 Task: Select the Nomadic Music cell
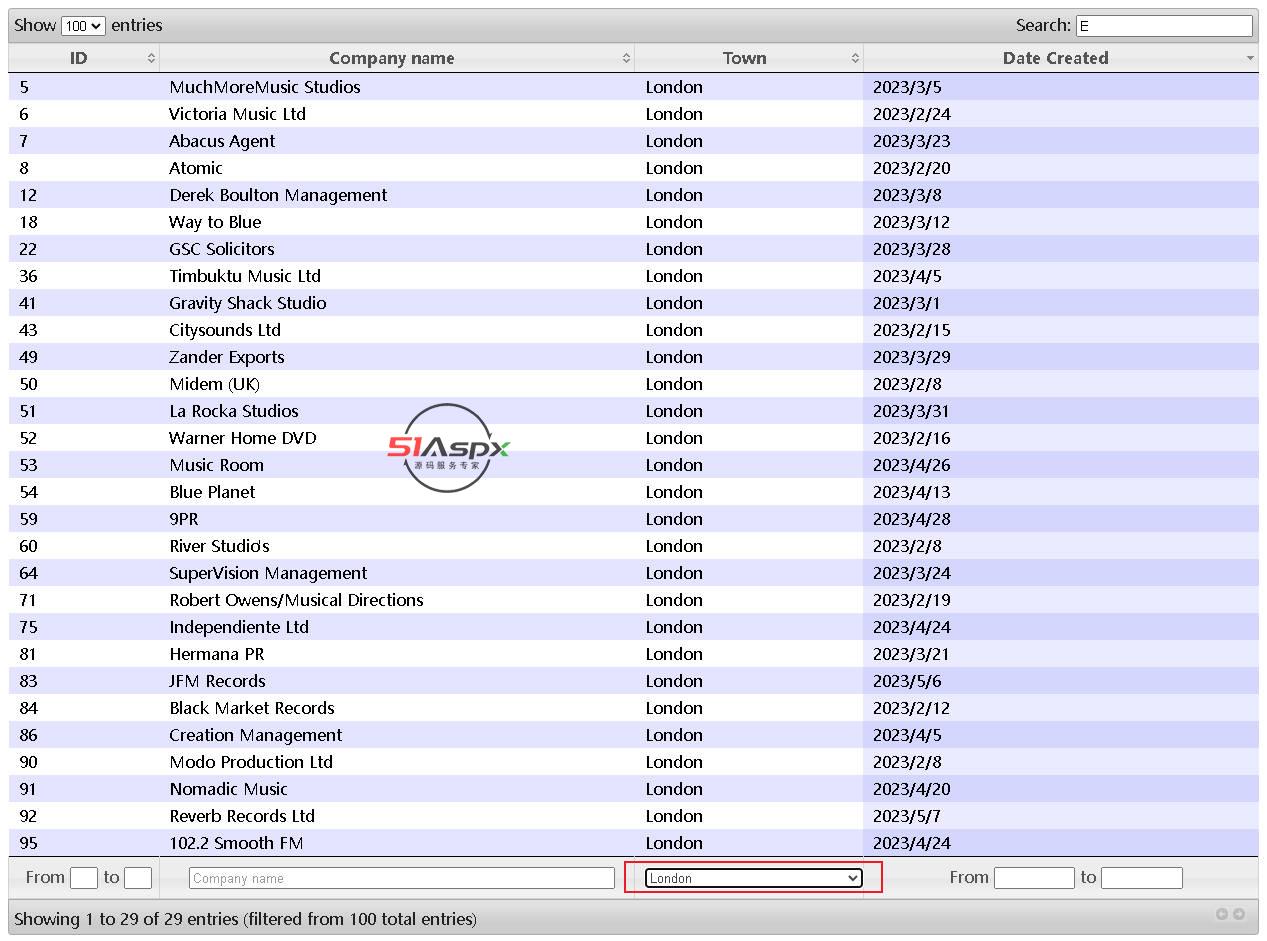[x=229, y=789]
